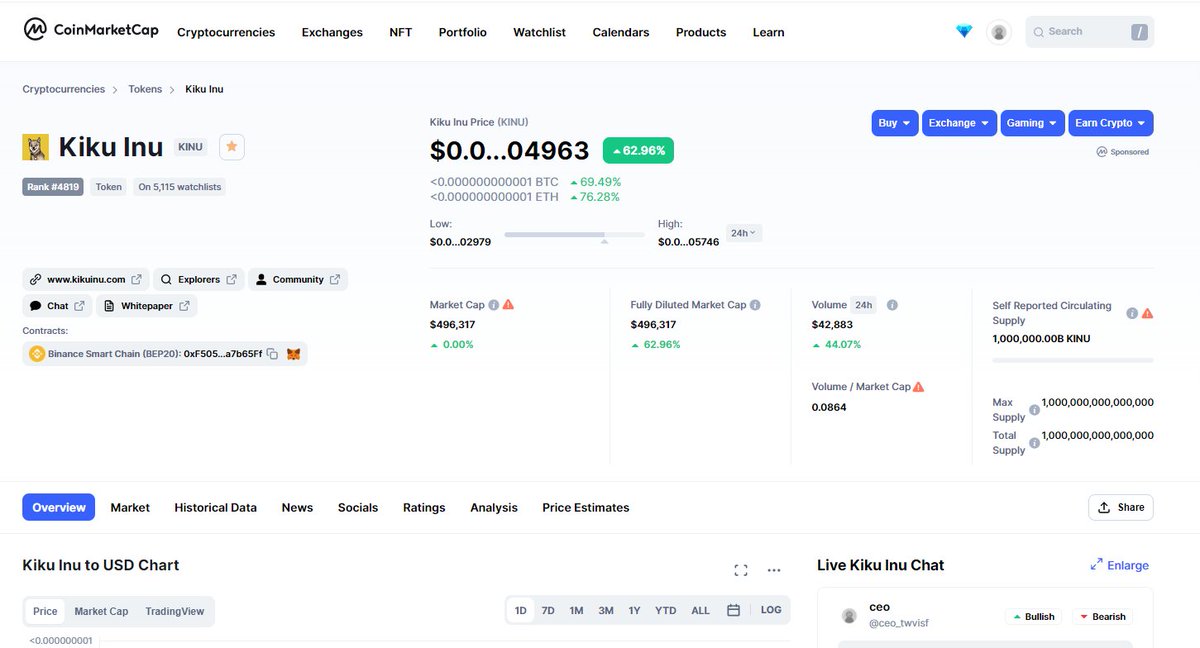Screen dimensions: 1200x648
Task: Expand Community links
Action: click(298, 279)
